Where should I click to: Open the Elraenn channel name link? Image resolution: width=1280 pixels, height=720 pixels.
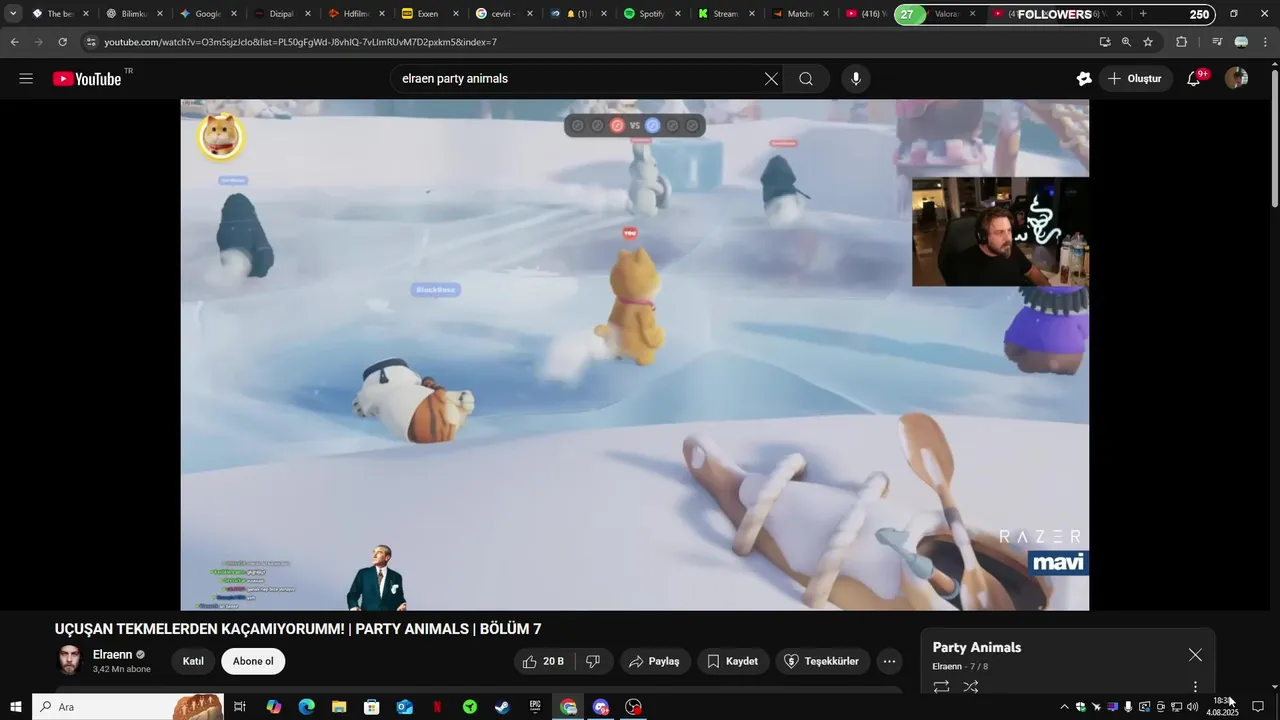[x=112, y=654]
